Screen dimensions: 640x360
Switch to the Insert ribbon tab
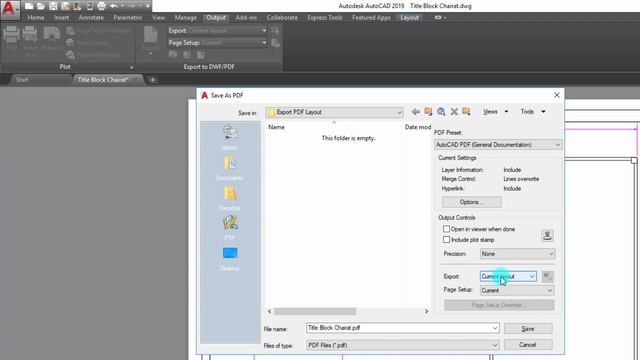point(62,18)
